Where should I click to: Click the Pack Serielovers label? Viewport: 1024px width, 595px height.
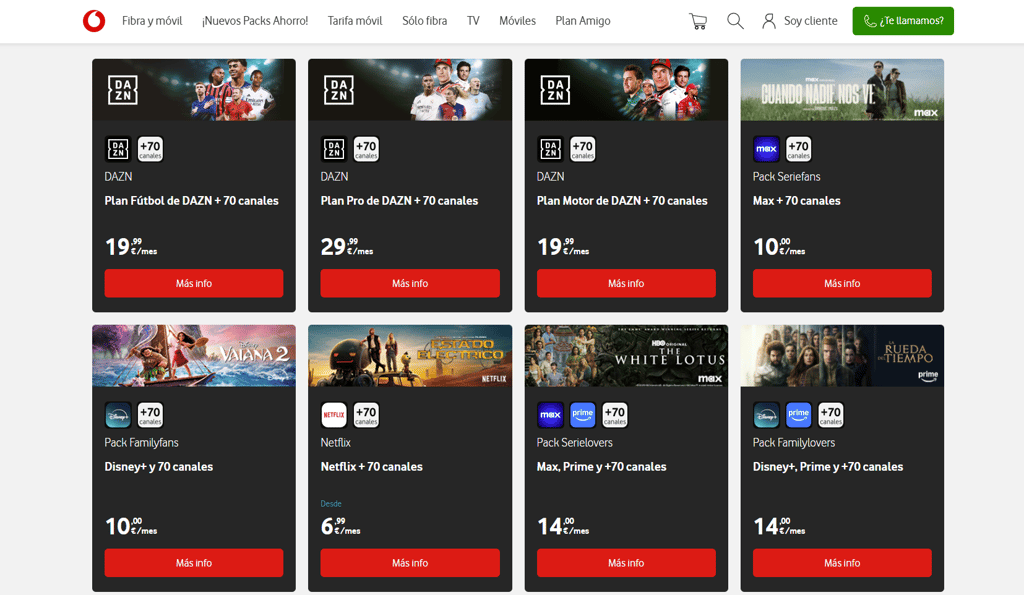(x=575, y=442)
